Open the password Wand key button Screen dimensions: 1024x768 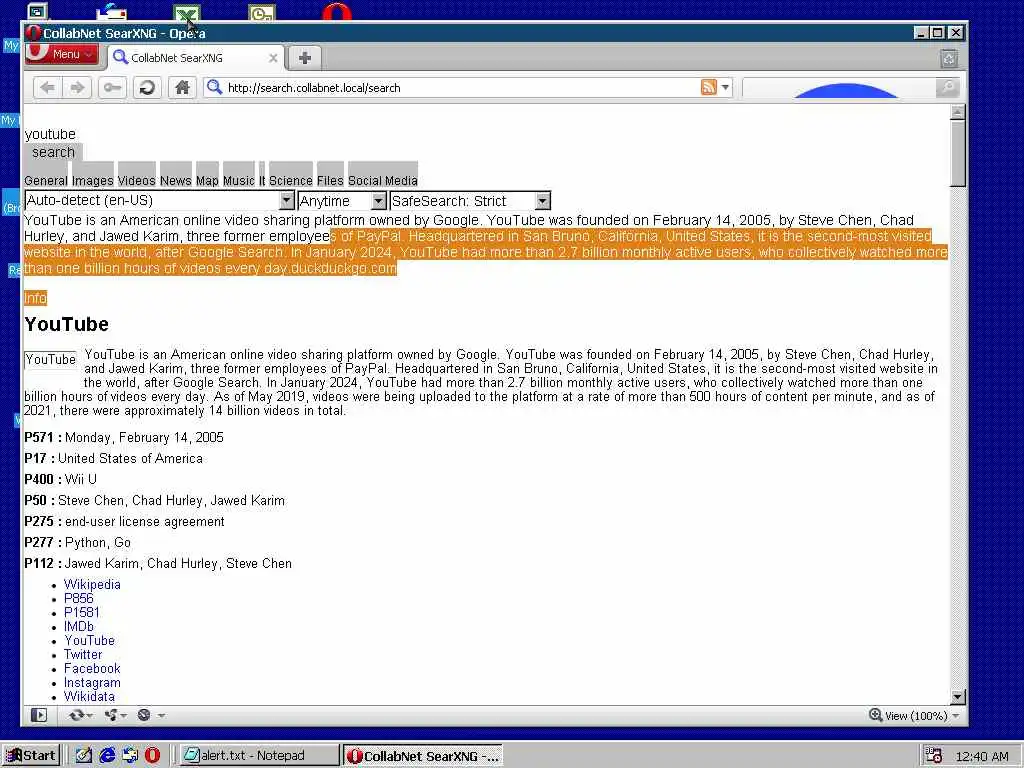112,88
